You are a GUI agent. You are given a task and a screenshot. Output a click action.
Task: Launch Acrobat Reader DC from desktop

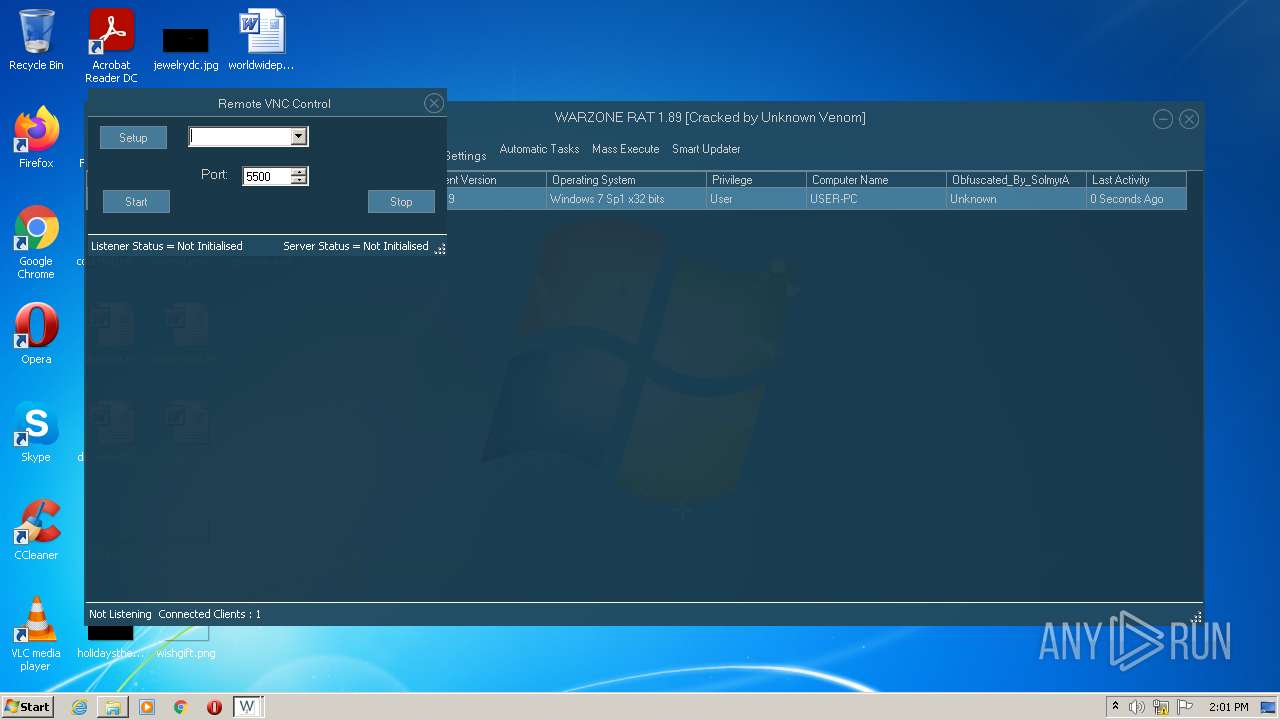(111, 46)
